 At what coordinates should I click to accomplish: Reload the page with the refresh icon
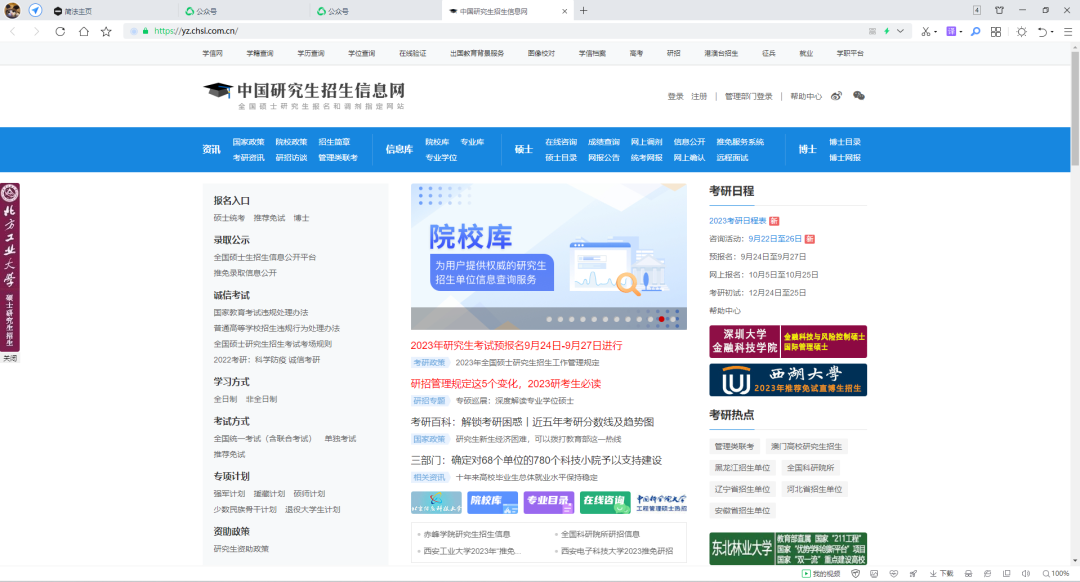click(60, 31)
